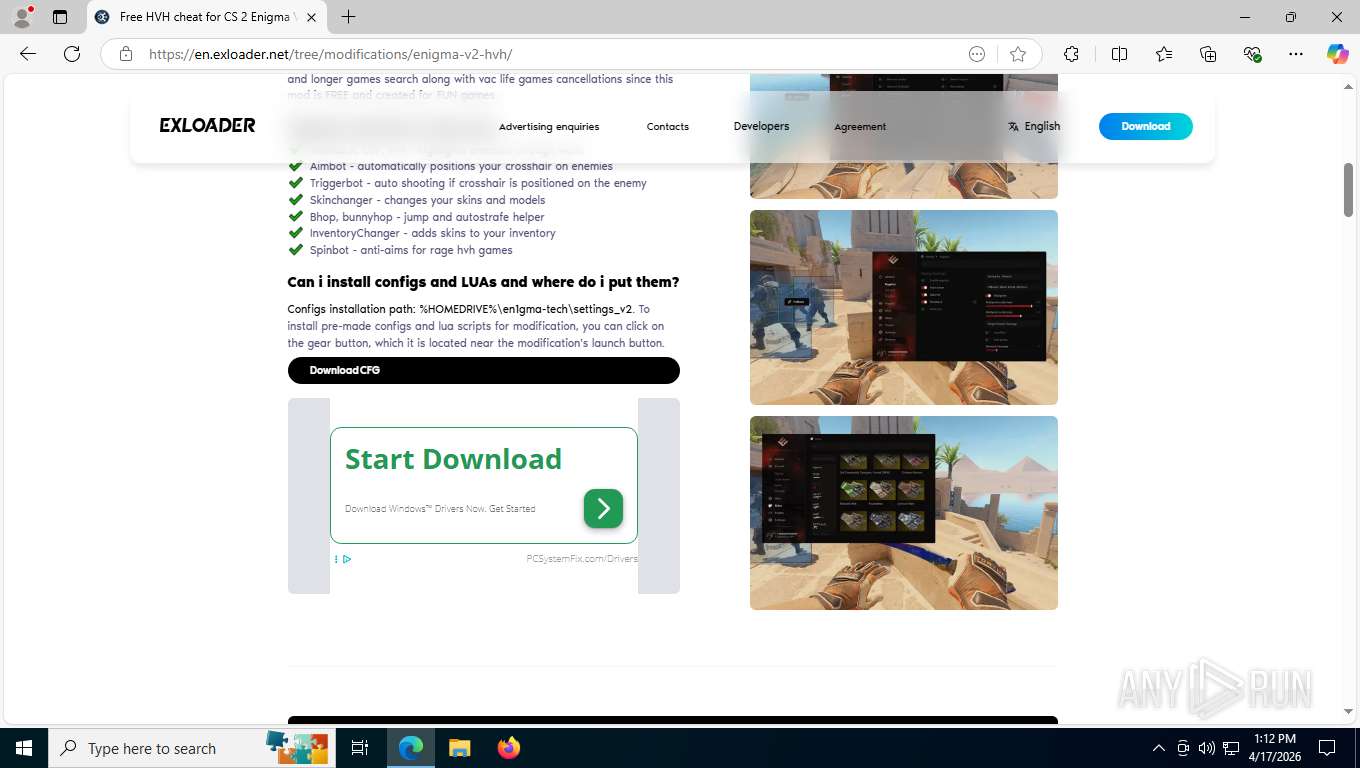Show hidden system tray icons
This screenshot has height=768, width=1360.
1159,748
